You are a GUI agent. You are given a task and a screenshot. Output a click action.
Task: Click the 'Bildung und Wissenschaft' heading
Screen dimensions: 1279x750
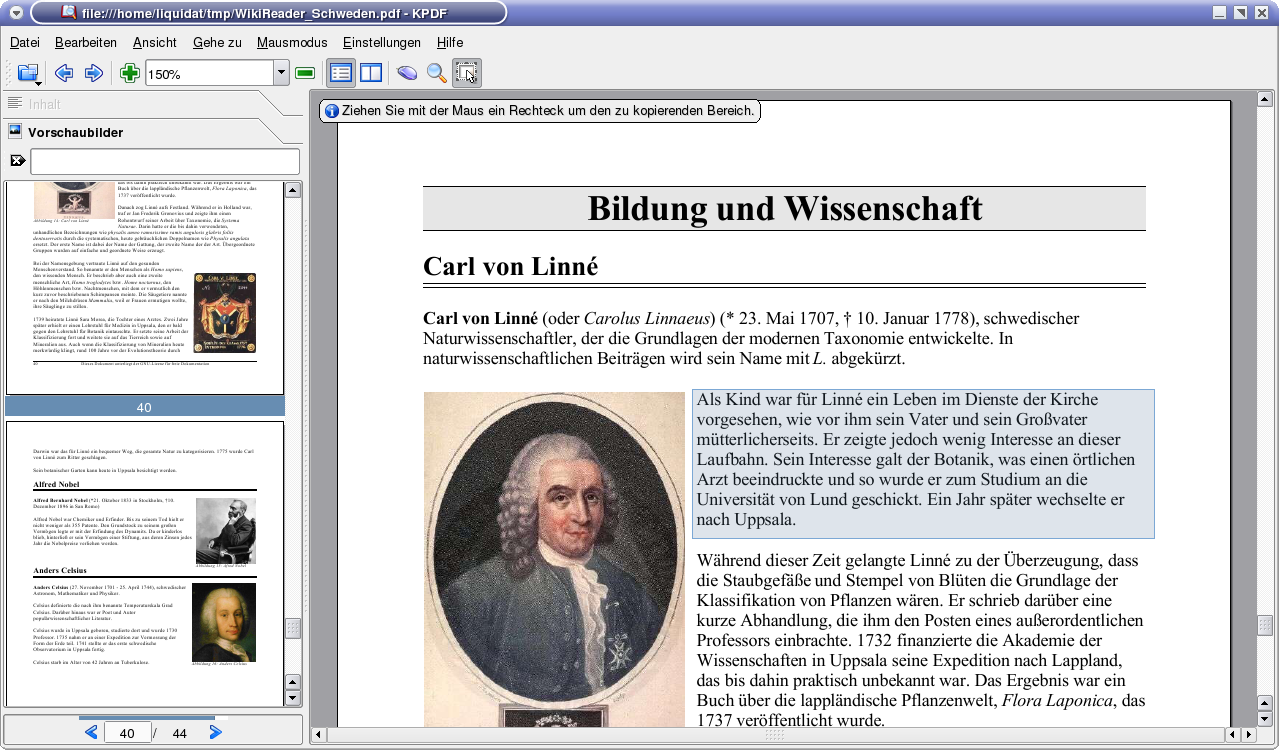pos(785,208)
